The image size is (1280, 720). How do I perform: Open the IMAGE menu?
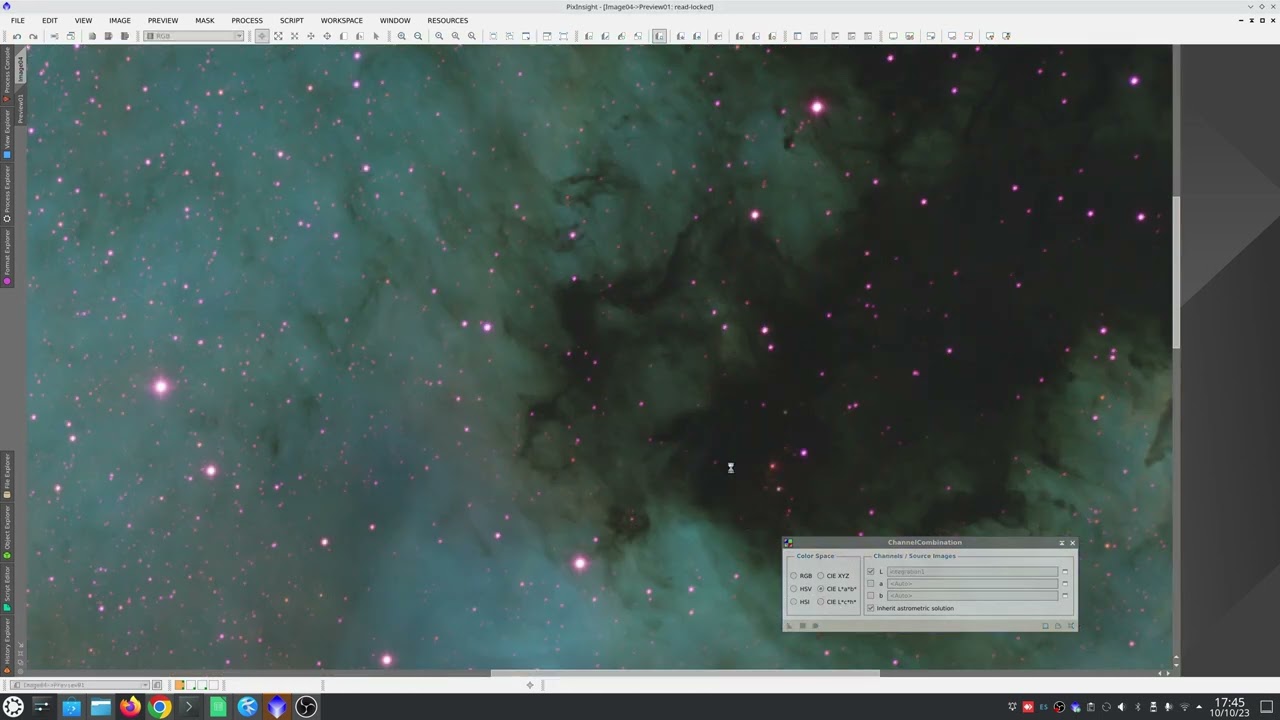119,20
